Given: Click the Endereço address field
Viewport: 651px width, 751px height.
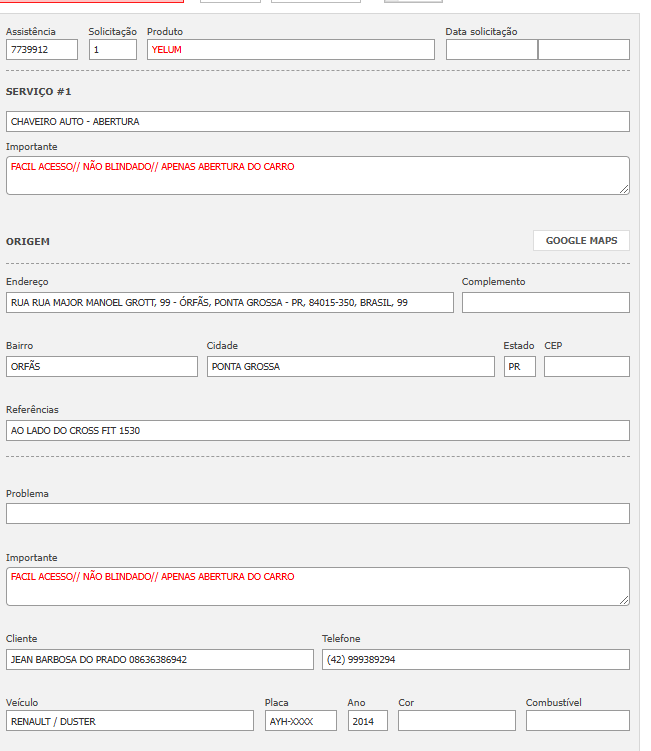Looking at the screenshot, I should coord(229,303).
